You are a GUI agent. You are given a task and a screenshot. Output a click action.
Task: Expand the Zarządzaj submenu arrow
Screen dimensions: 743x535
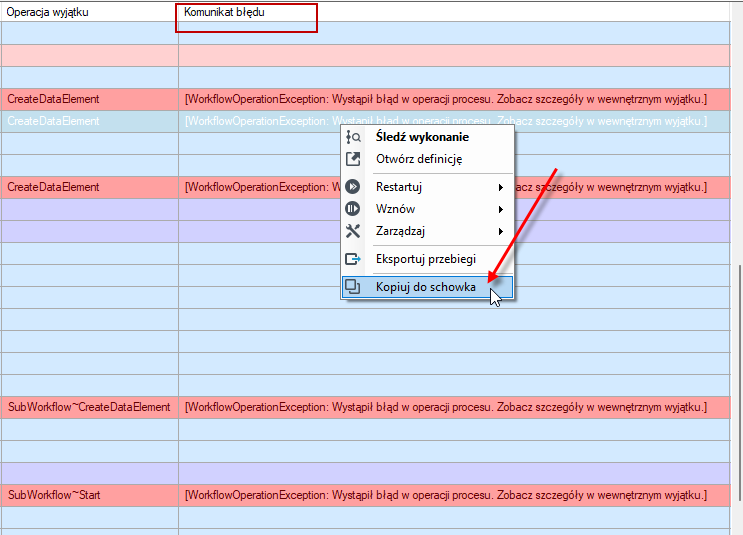(x=500, y=232)
